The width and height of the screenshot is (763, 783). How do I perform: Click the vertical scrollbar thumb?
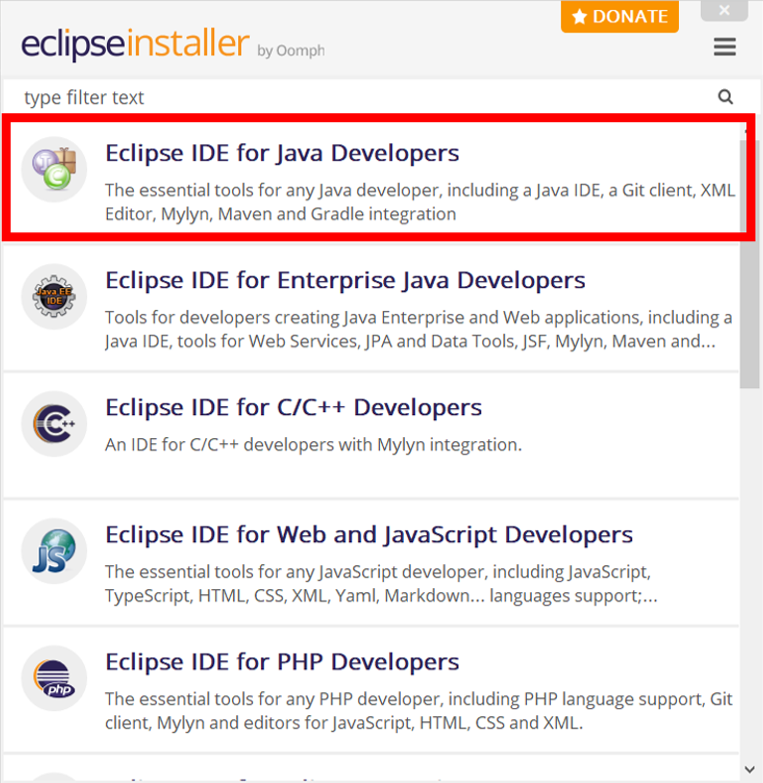(750, 264)
